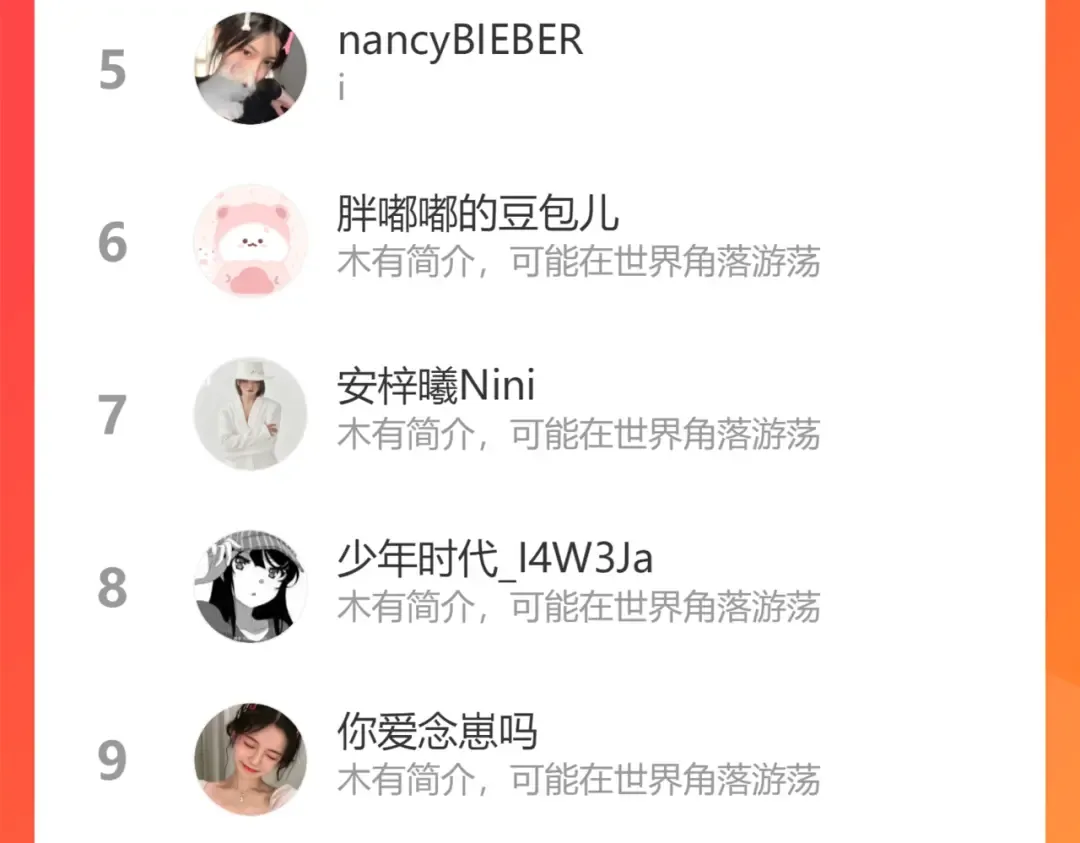Open user 胖嘟嘟的豆包儿
The width and height of the screenshot is (1080, 843).
pos(478,214)
